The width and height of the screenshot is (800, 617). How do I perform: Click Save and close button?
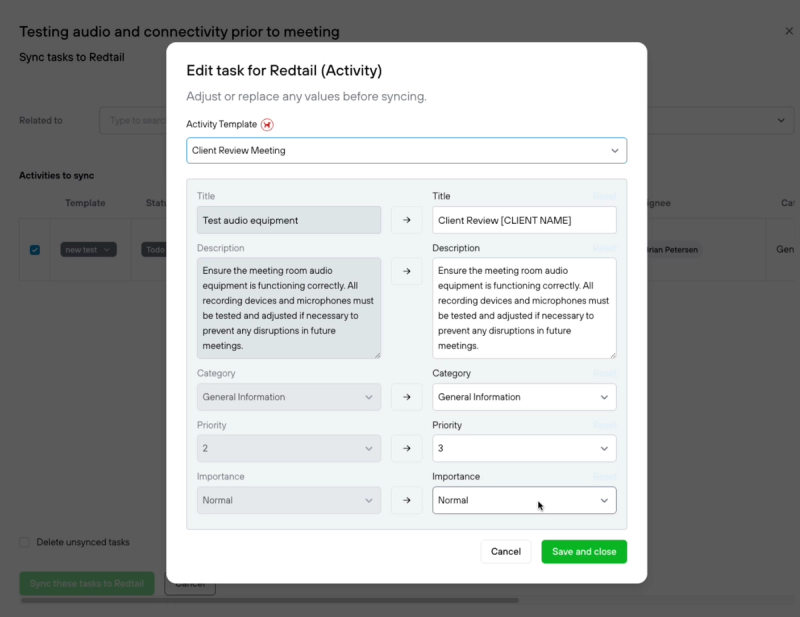584,552
